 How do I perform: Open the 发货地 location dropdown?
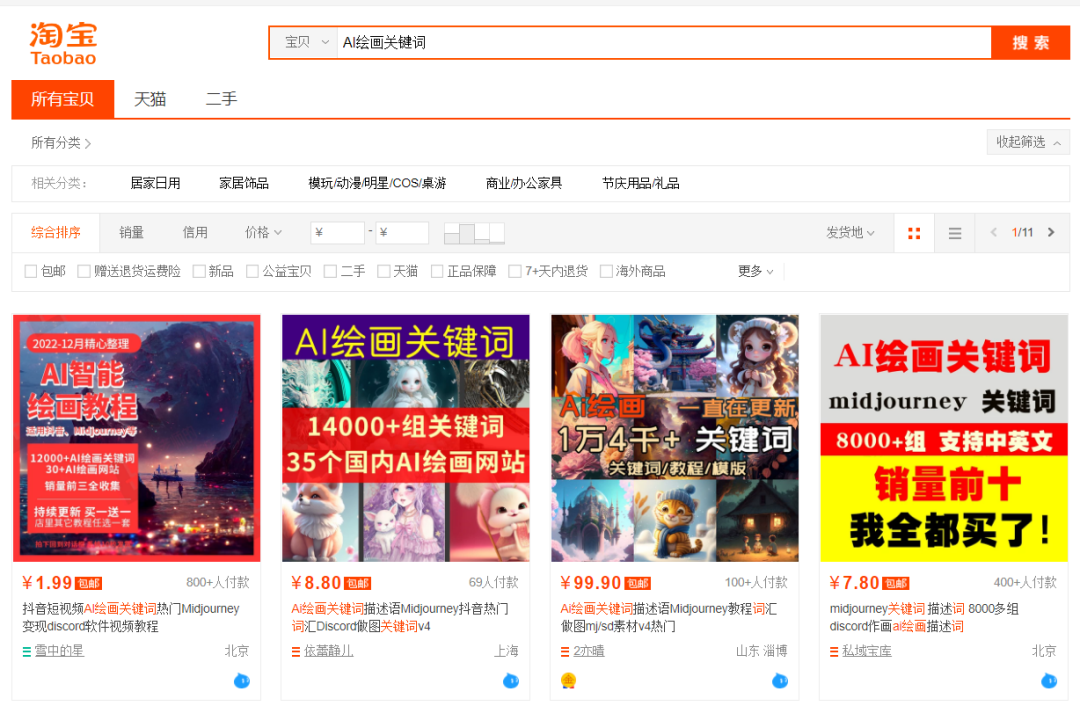850,232
